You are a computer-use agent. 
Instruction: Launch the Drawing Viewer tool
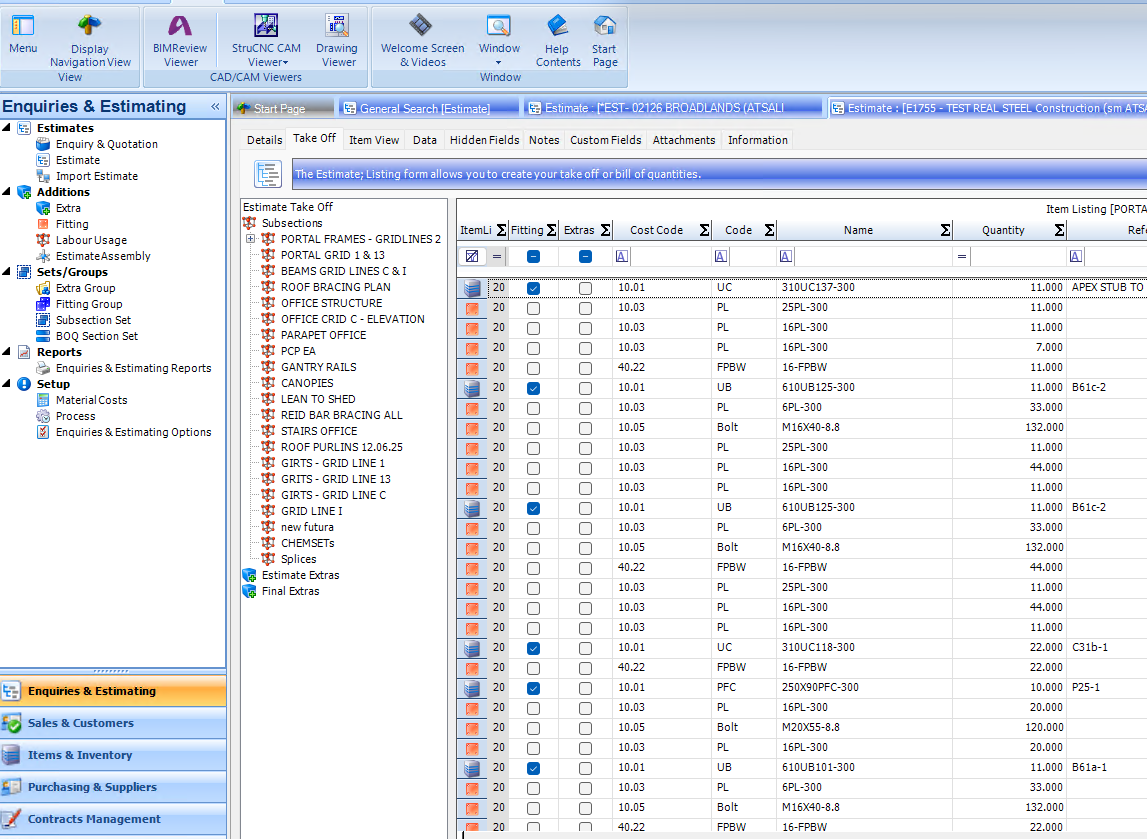(337, 27)
